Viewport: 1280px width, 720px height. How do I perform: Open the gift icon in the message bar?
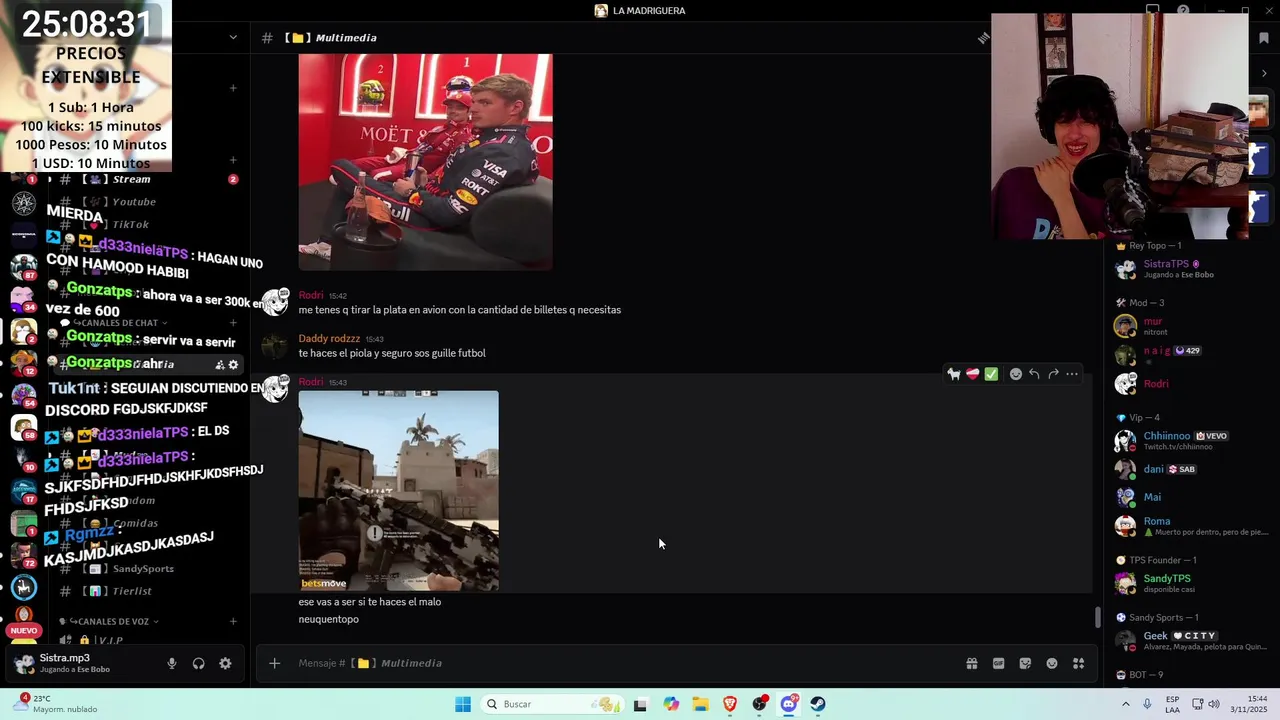click(971, 663)
